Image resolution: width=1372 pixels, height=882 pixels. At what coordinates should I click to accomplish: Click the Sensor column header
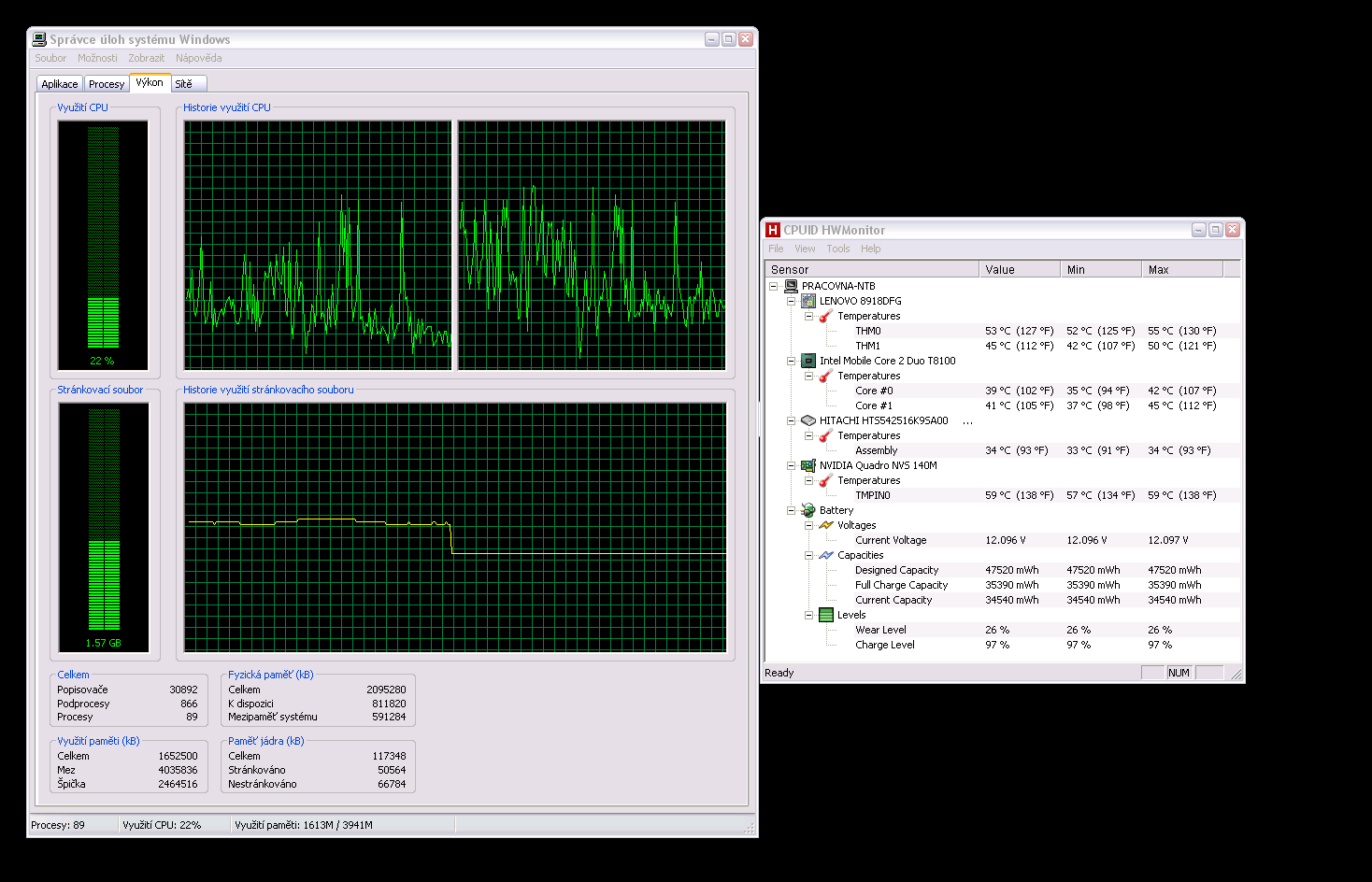coord(872,269)
